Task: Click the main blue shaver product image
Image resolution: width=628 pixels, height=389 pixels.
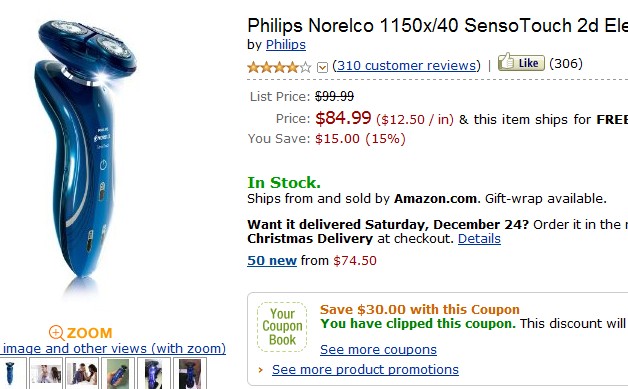Action: [86, 150]
